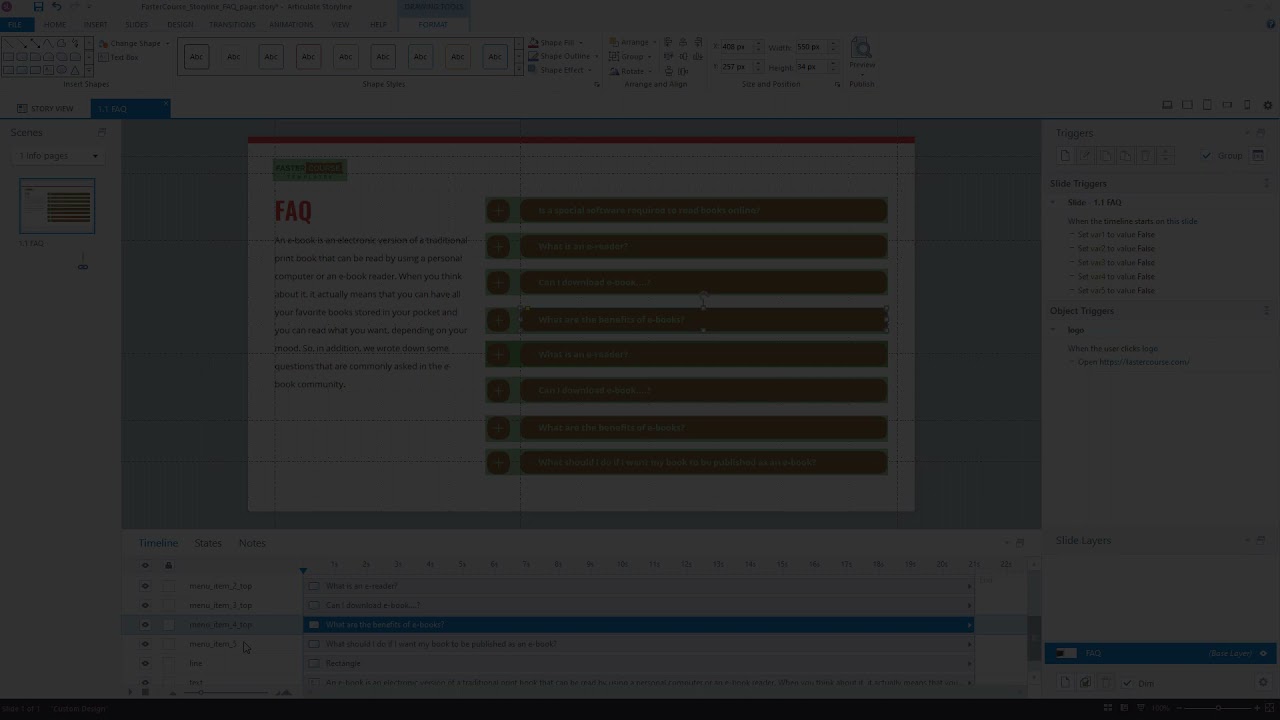Open the DESIGN ribbon tab
Viewport: 1280px width, 720px height.
180,24
